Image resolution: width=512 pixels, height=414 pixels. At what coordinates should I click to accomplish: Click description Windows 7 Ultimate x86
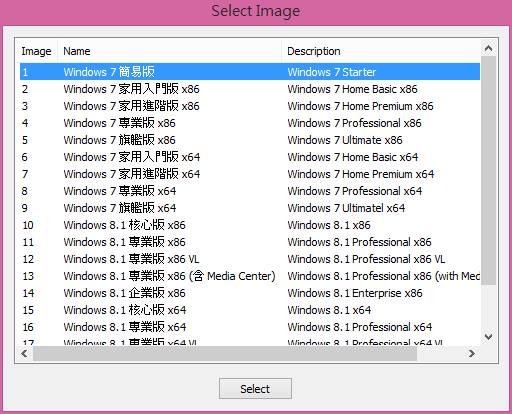(345, 140)
